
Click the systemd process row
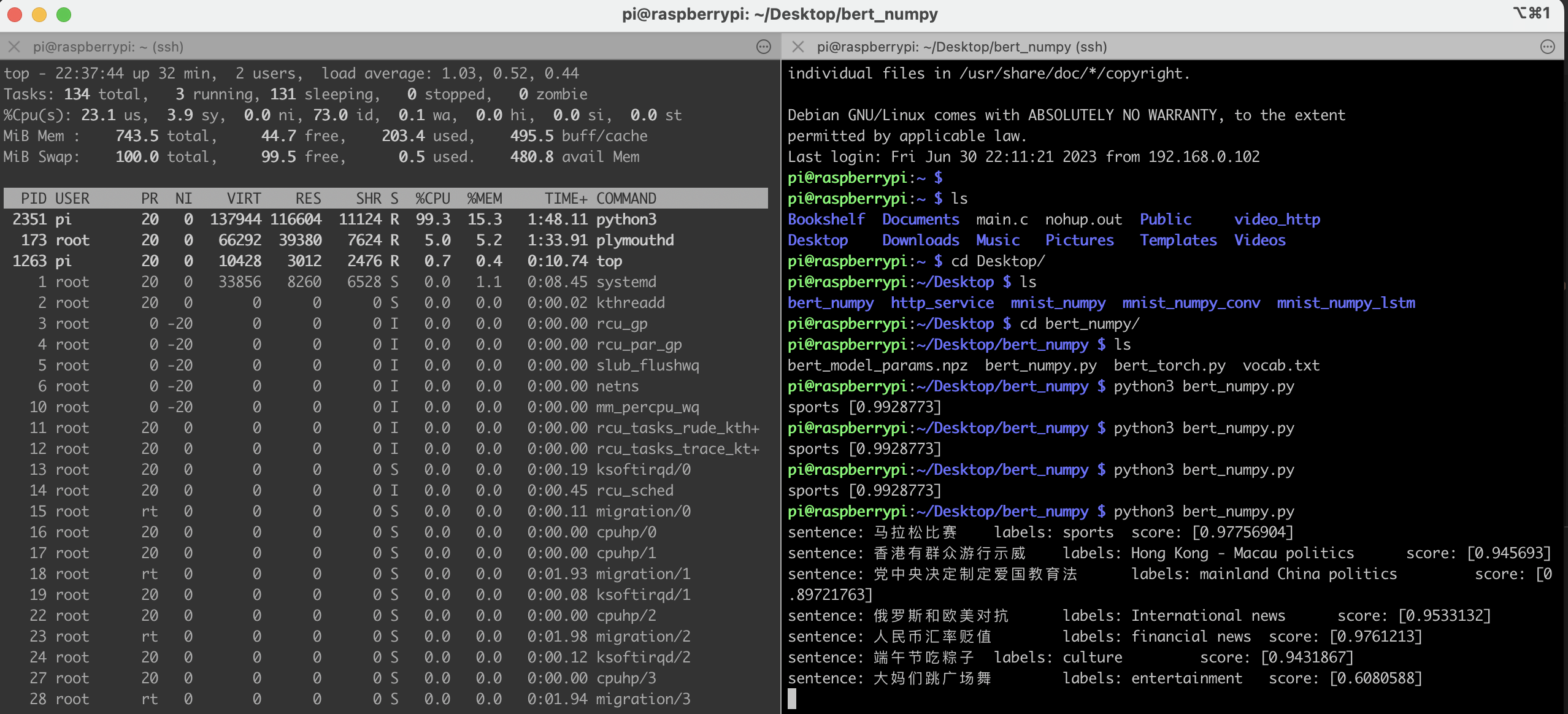pos(386,282)
